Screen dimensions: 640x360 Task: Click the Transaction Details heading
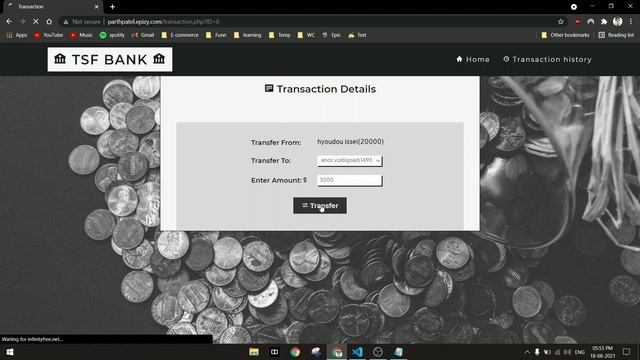click(320, 89)
